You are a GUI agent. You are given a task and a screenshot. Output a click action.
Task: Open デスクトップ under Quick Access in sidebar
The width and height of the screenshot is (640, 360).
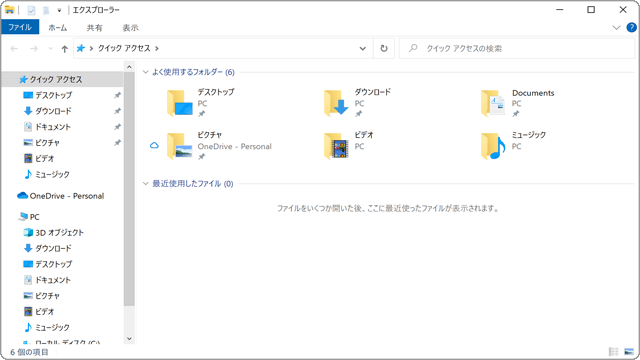point(53,95)
